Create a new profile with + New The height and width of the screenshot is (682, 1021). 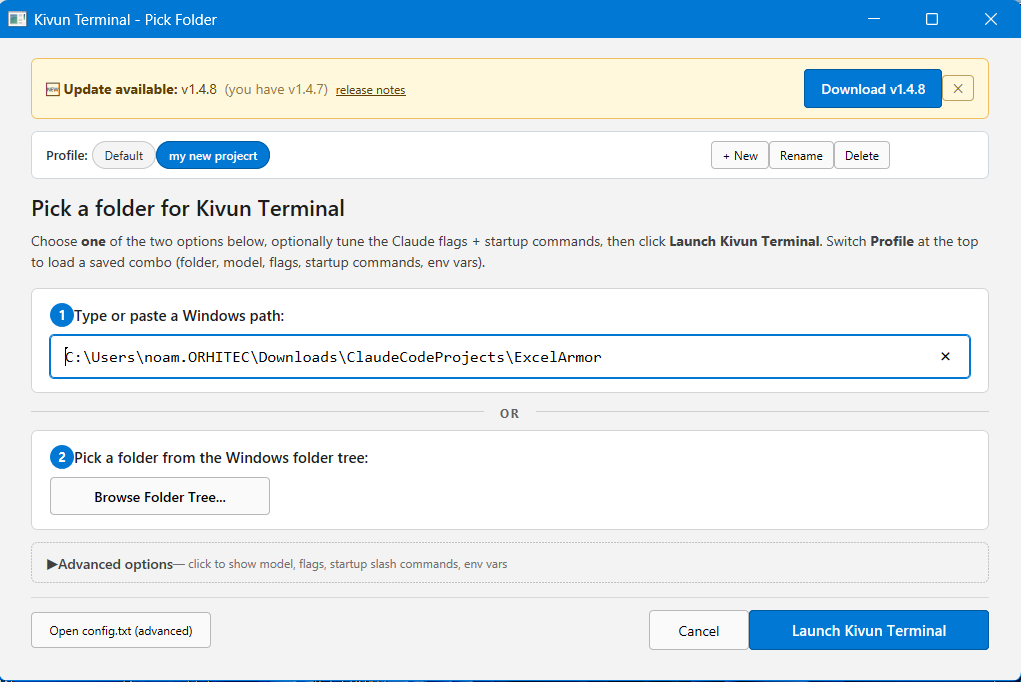click(x=740, y=156)
